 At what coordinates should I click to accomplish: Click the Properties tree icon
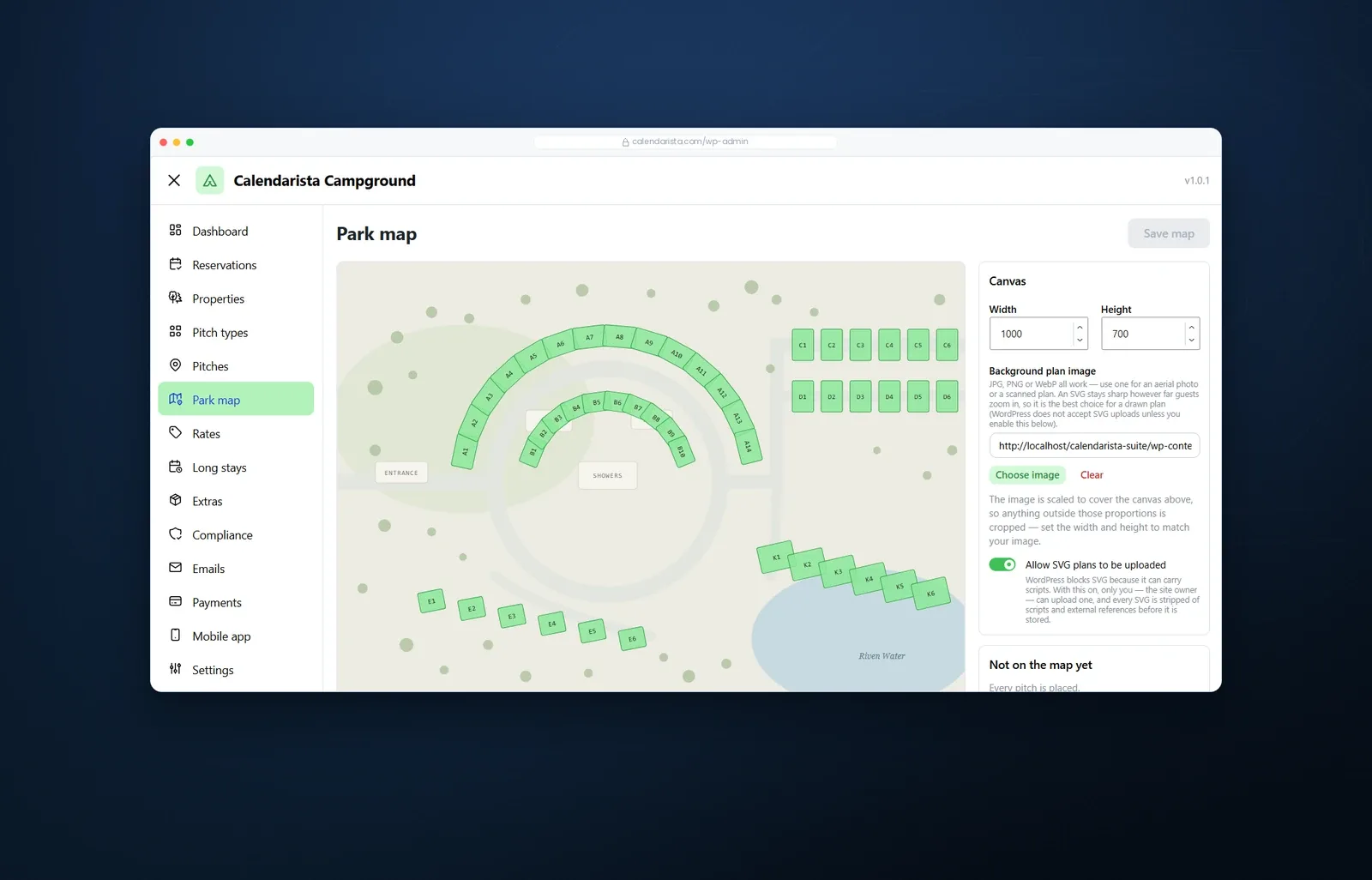pos(175,298)
